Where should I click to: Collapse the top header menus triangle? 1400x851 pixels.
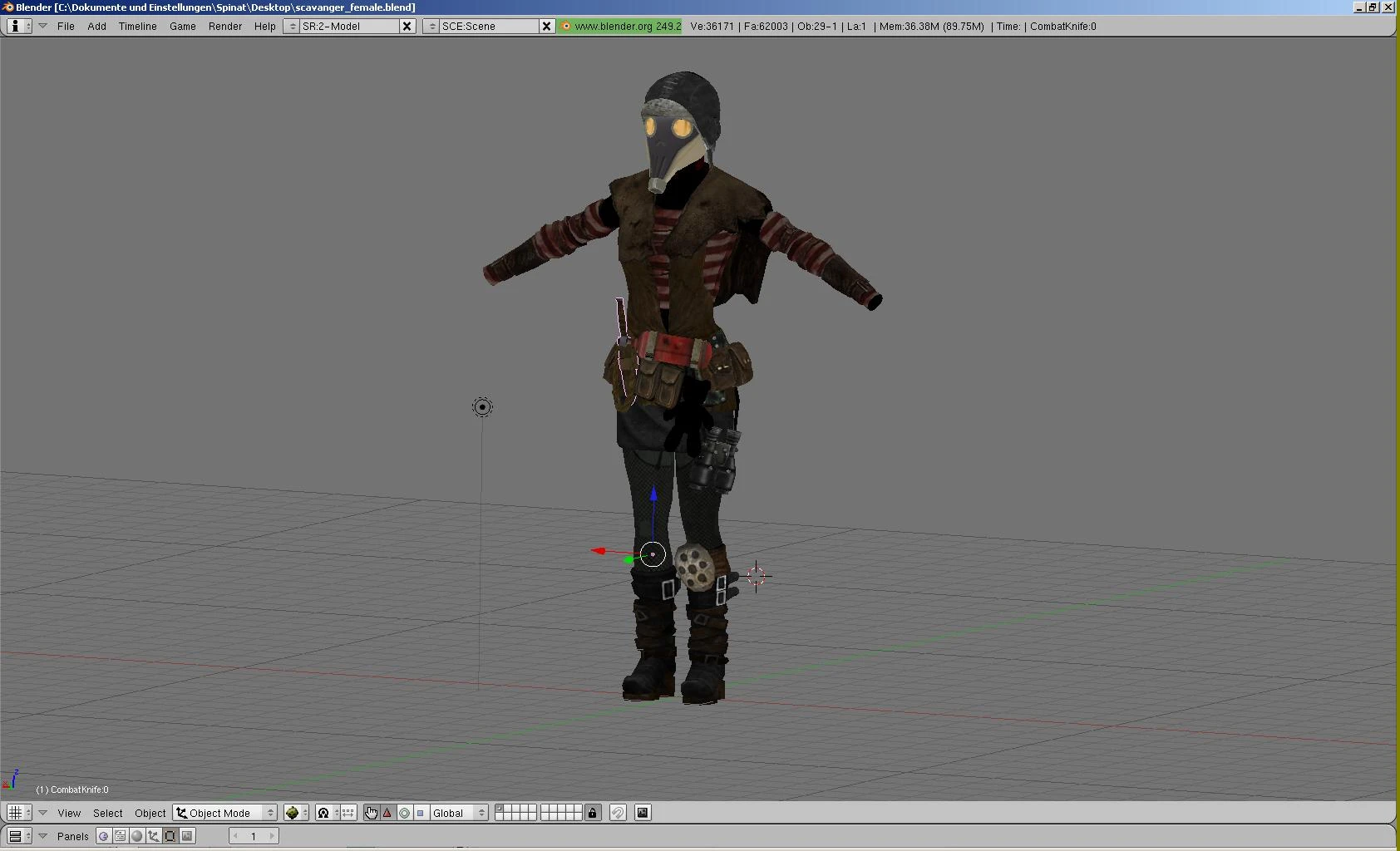point(42,26)
